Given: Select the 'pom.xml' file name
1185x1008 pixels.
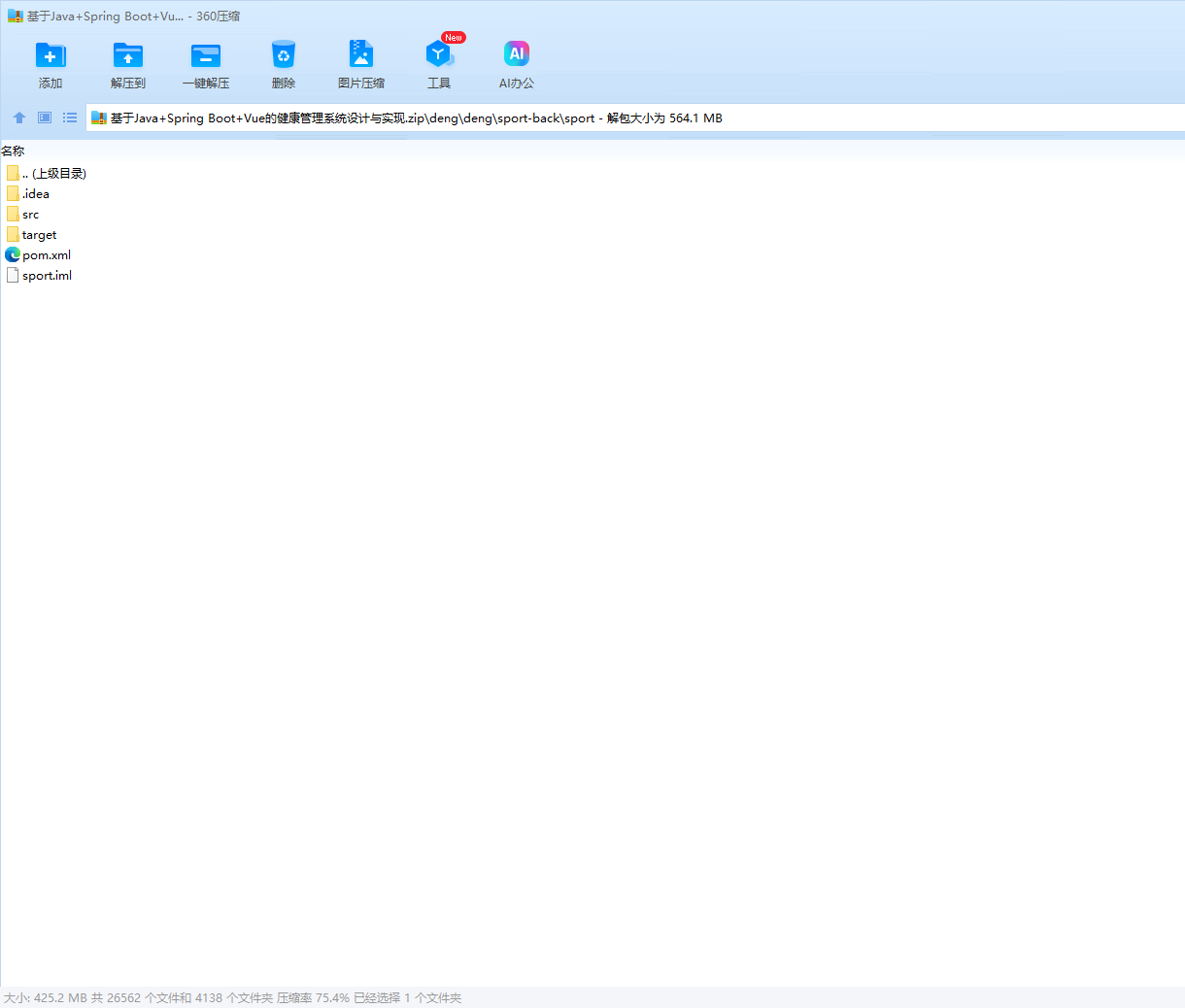Looking at the screenshot, I should coord(47,255).
